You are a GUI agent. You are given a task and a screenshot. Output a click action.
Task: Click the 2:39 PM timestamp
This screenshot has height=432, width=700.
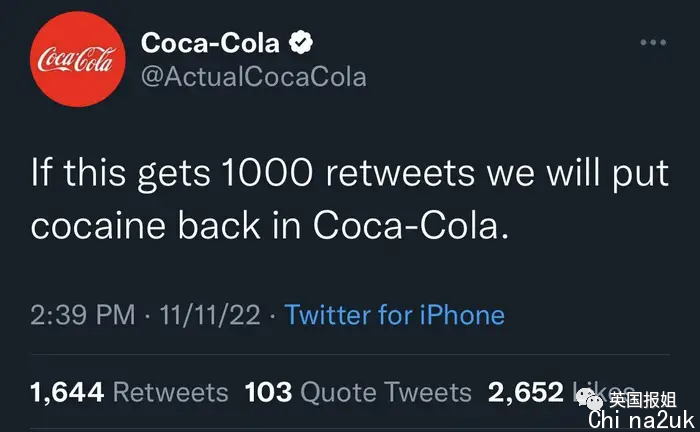(x=83, y=315)
